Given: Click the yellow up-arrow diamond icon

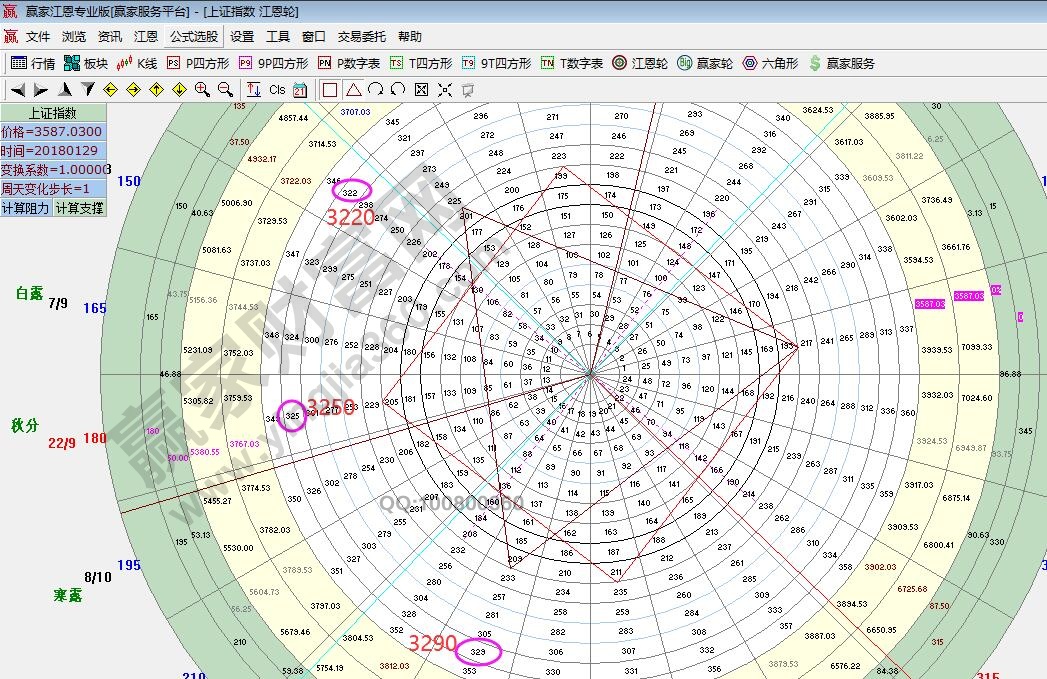Looking at the screenshot, I should click(156, 89).
